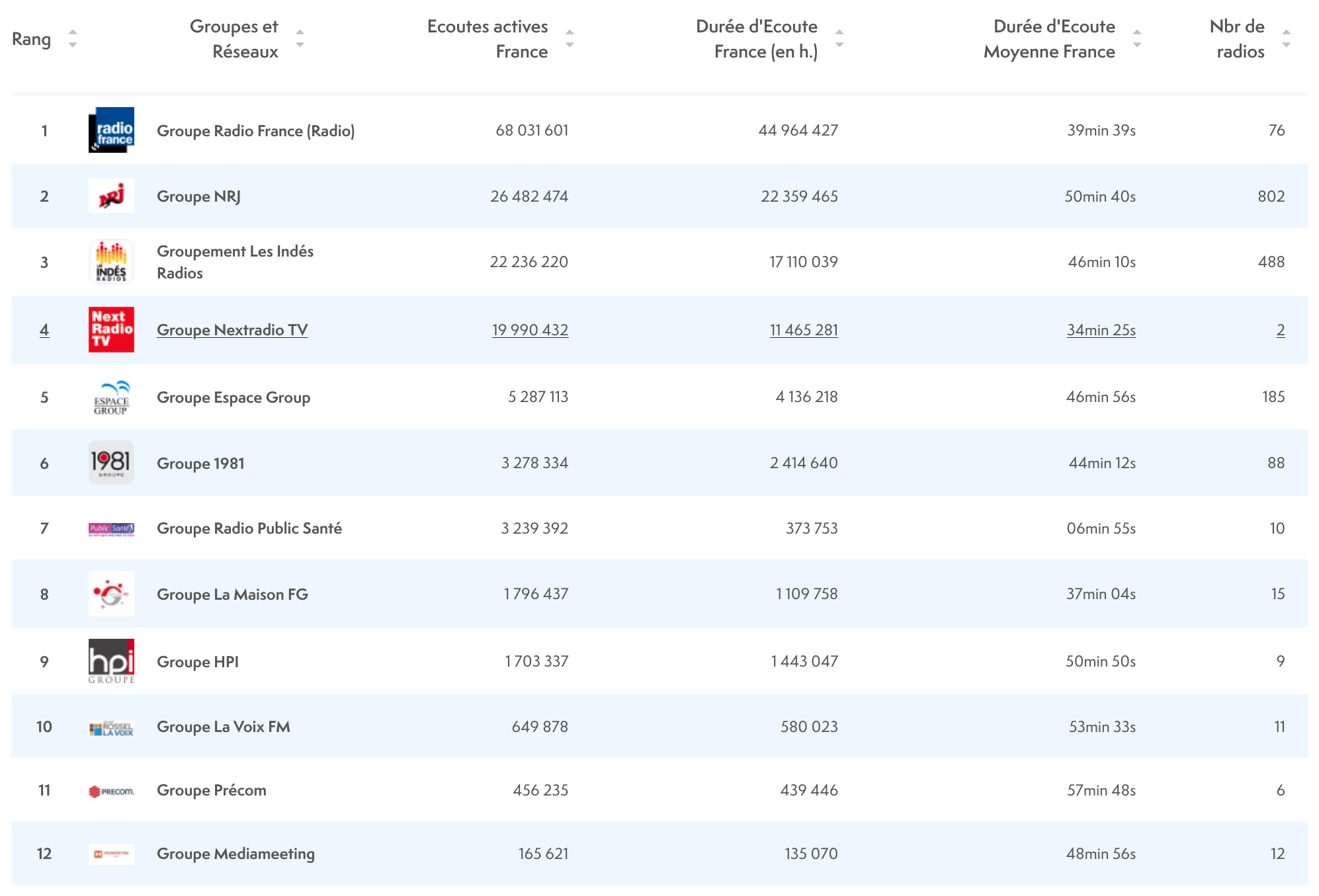Select the Groupe Mediameeting row name
Viewport: 1319px width, 896px height.
(x=235, y=854)
